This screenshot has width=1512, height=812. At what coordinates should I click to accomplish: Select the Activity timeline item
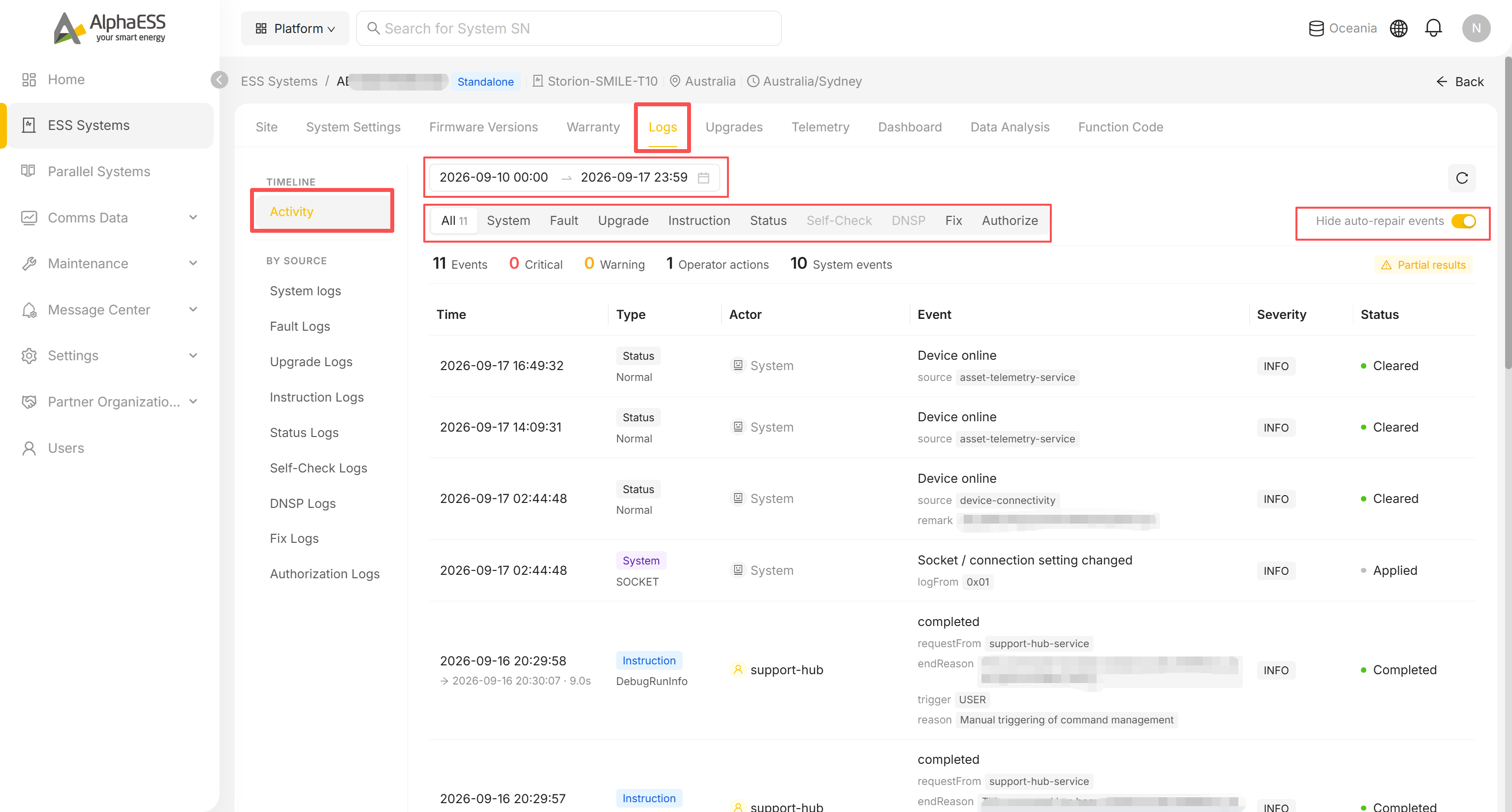coord(322,212)
